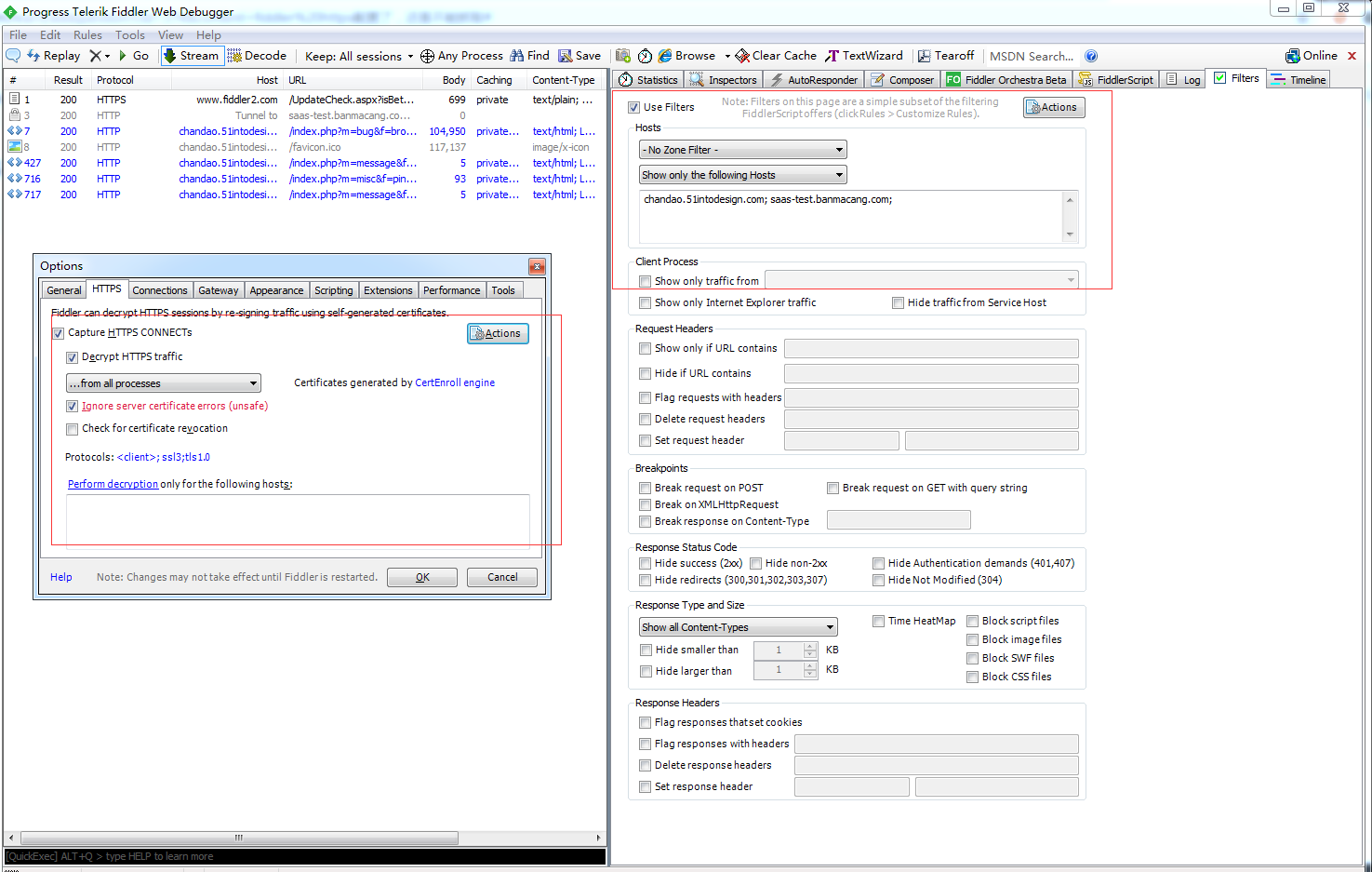Image resolution: width=1372 pixels, height=872 pixels.
Task: Open the File menu
Action: click(18, 34)
